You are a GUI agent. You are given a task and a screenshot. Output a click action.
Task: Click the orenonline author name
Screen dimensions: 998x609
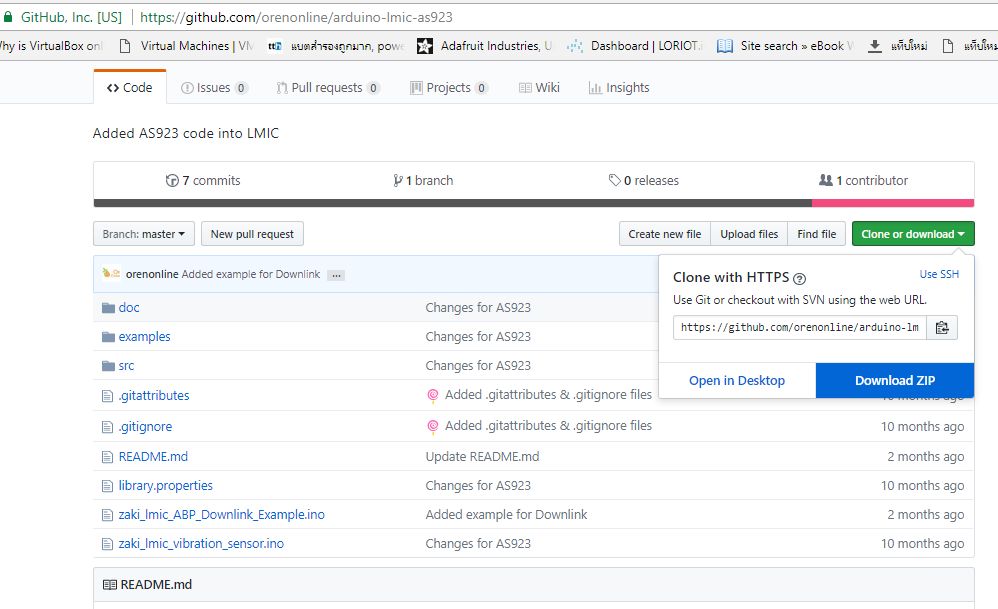coord(152,274)
